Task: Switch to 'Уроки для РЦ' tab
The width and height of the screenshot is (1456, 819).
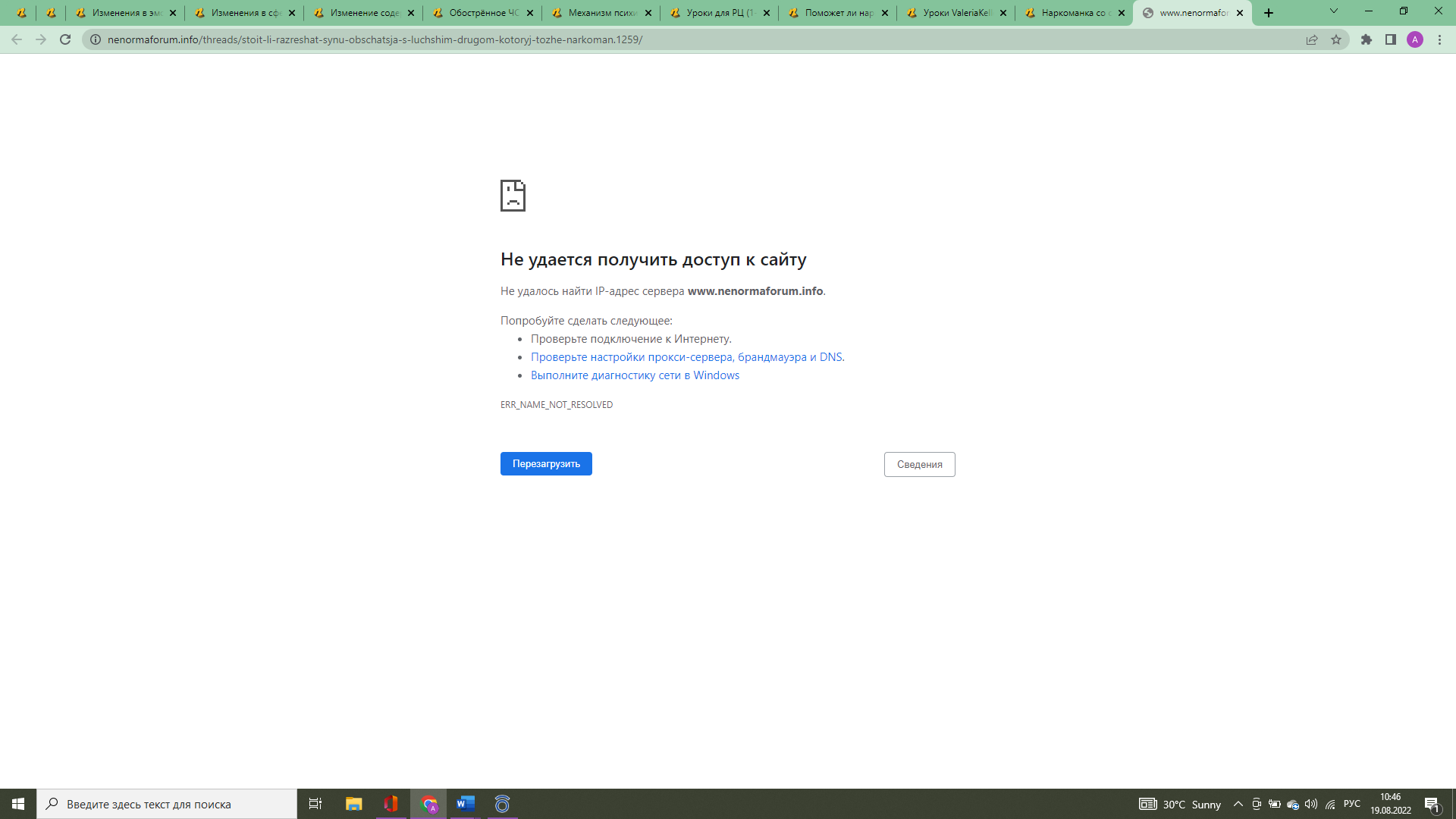Action: 719,13
